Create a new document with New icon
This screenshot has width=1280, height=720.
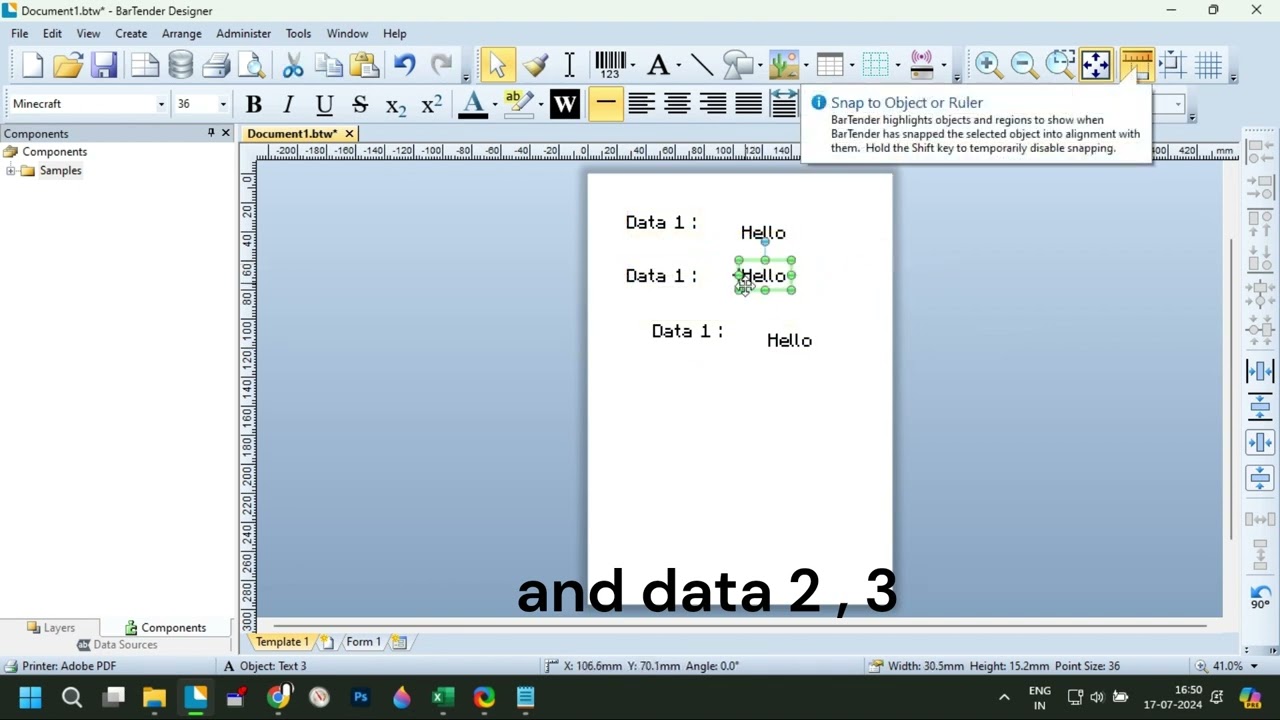[x=32, y=65]
